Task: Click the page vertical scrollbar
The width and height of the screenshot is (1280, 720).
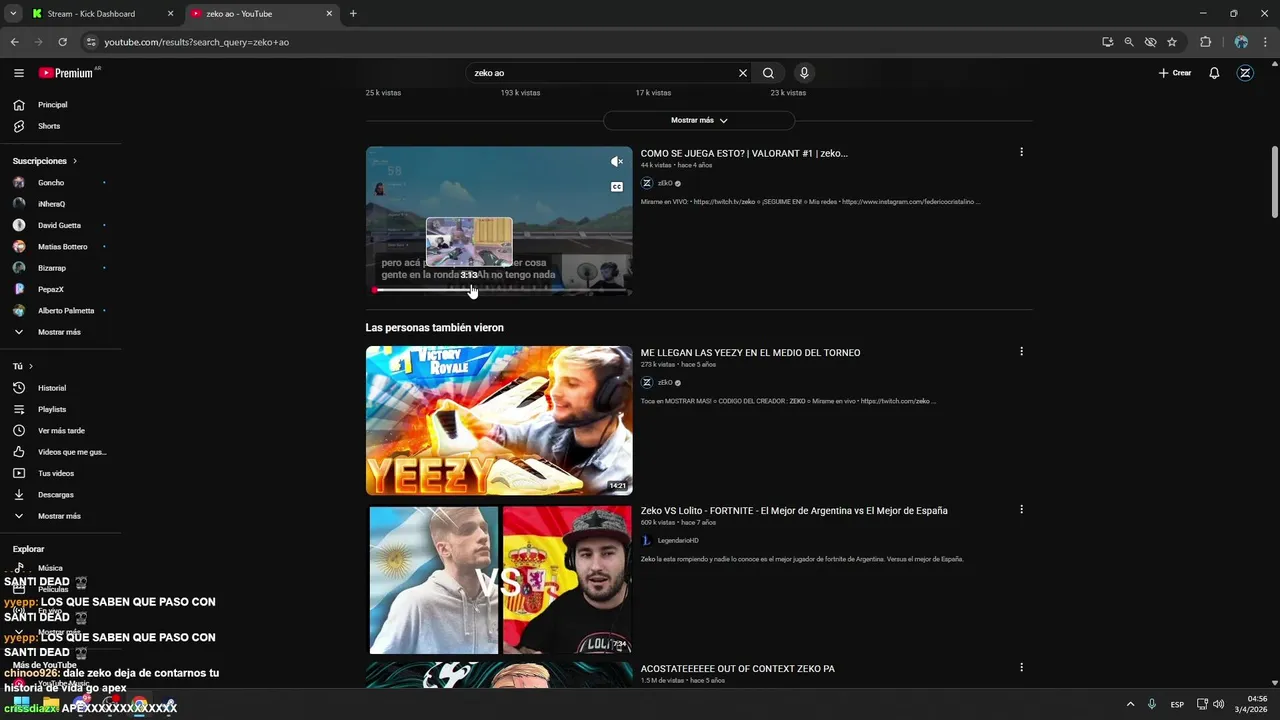Action: pos(1274,182)
